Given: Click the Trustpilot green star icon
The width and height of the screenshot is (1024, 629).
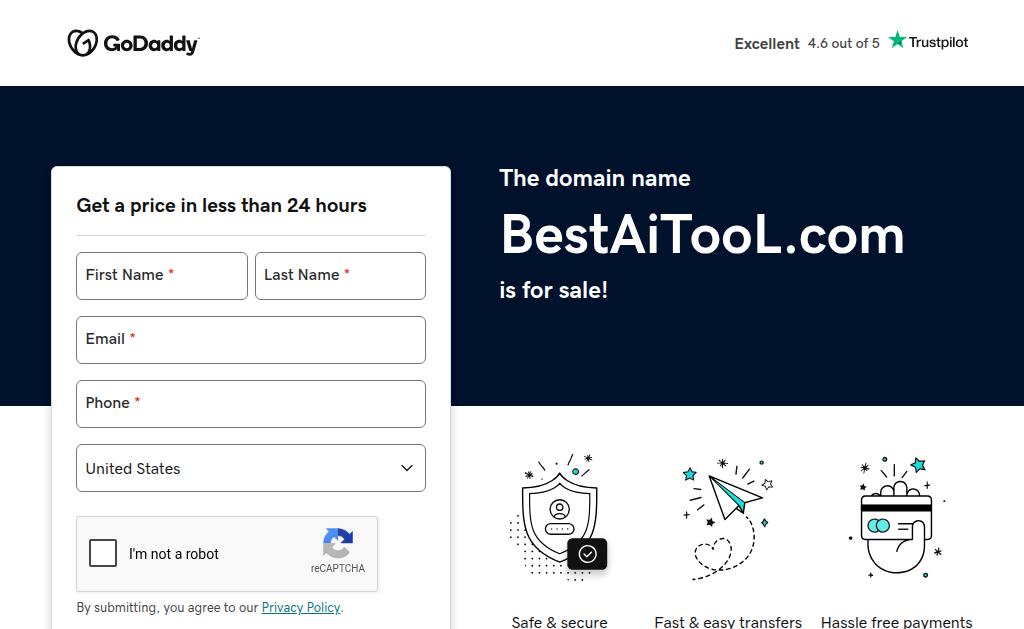Looking at the screenshot, I should (x=897, y=40).
